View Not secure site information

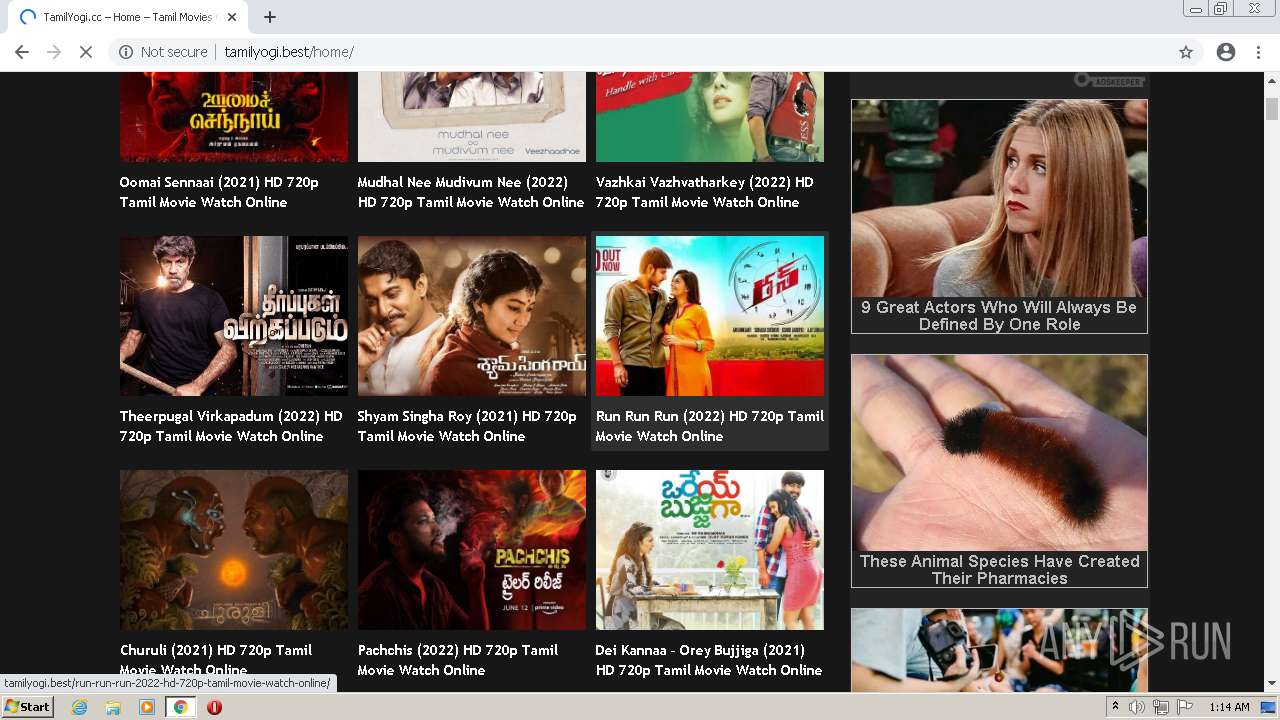pos(163,52)
